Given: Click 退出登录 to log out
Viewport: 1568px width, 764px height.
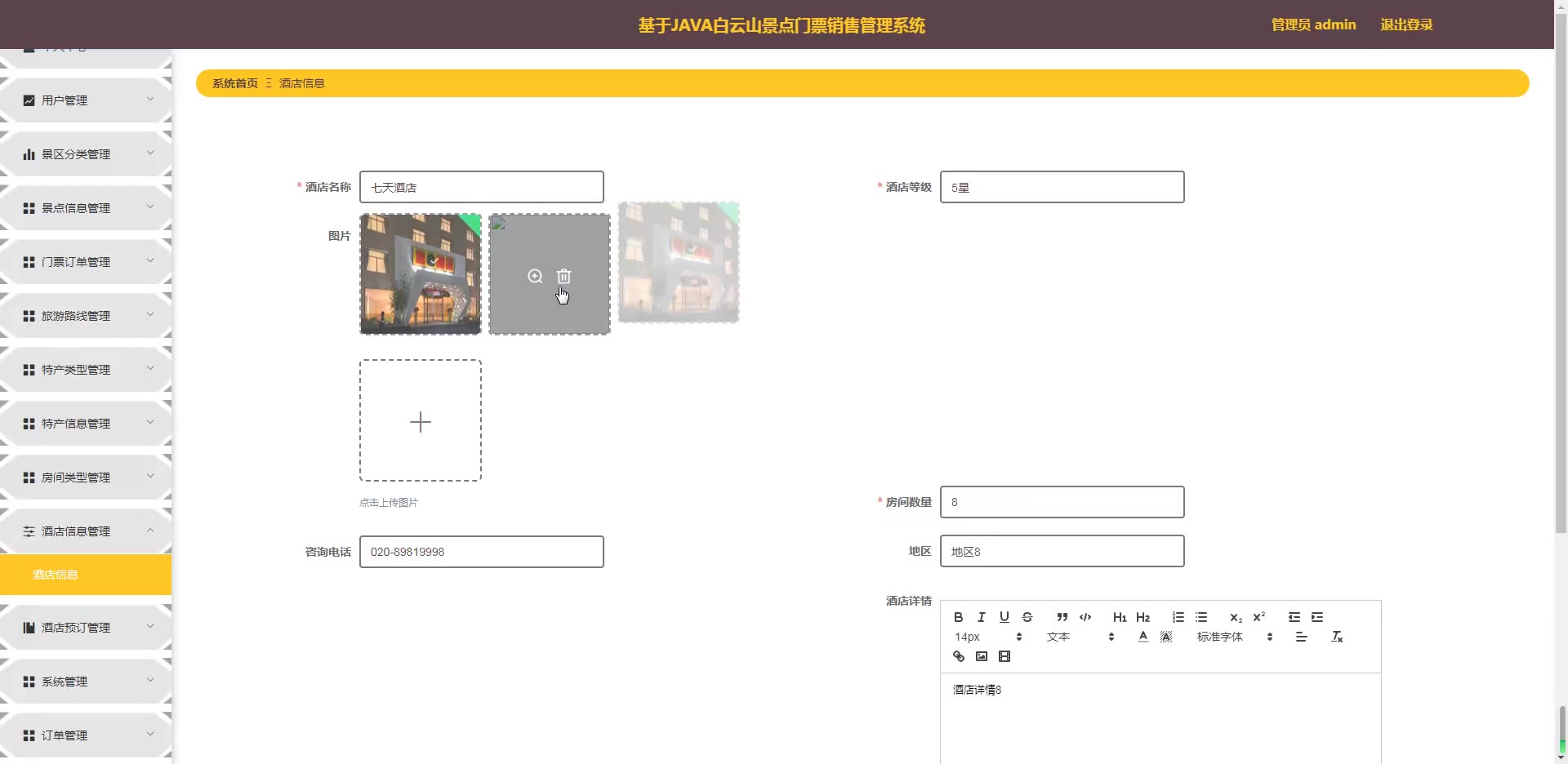Looking at the screenshot, I should coord(1406,24).
